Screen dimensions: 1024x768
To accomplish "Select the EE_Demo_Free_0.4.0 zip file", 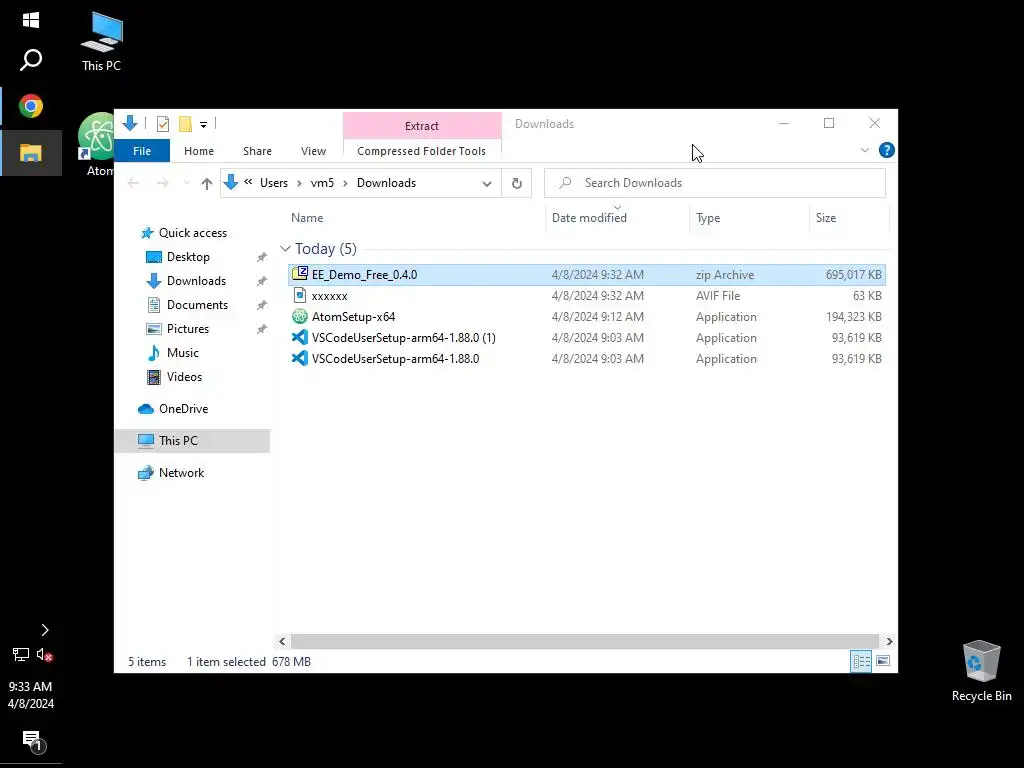I will coord(586,275).
